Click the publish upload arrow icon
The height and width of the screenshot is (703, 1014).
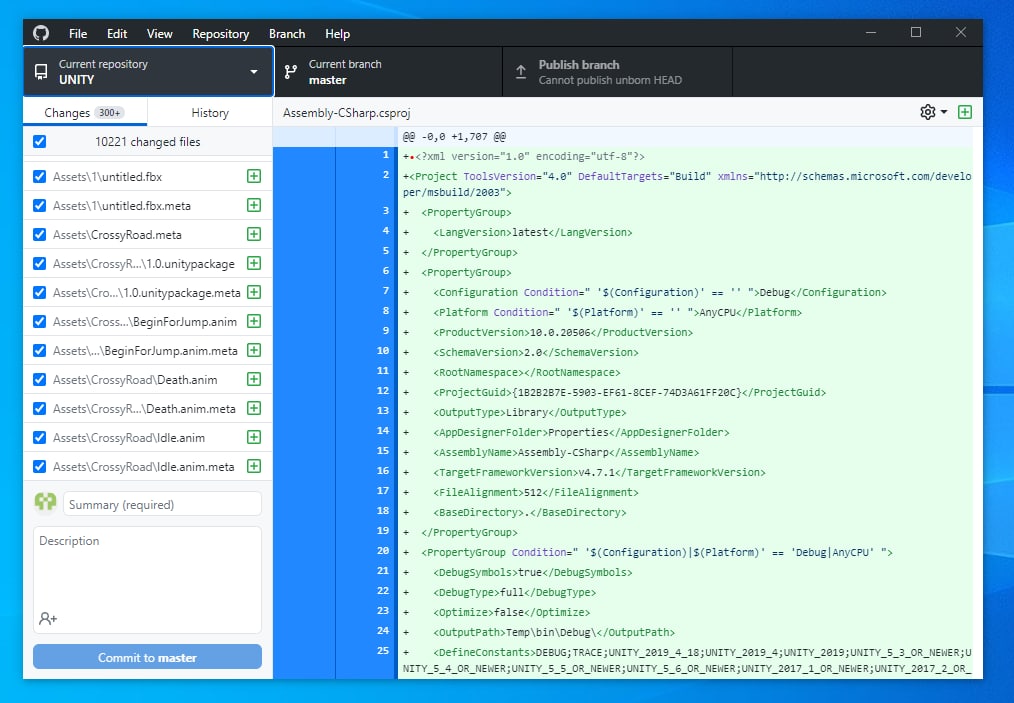tap(521, 72)
